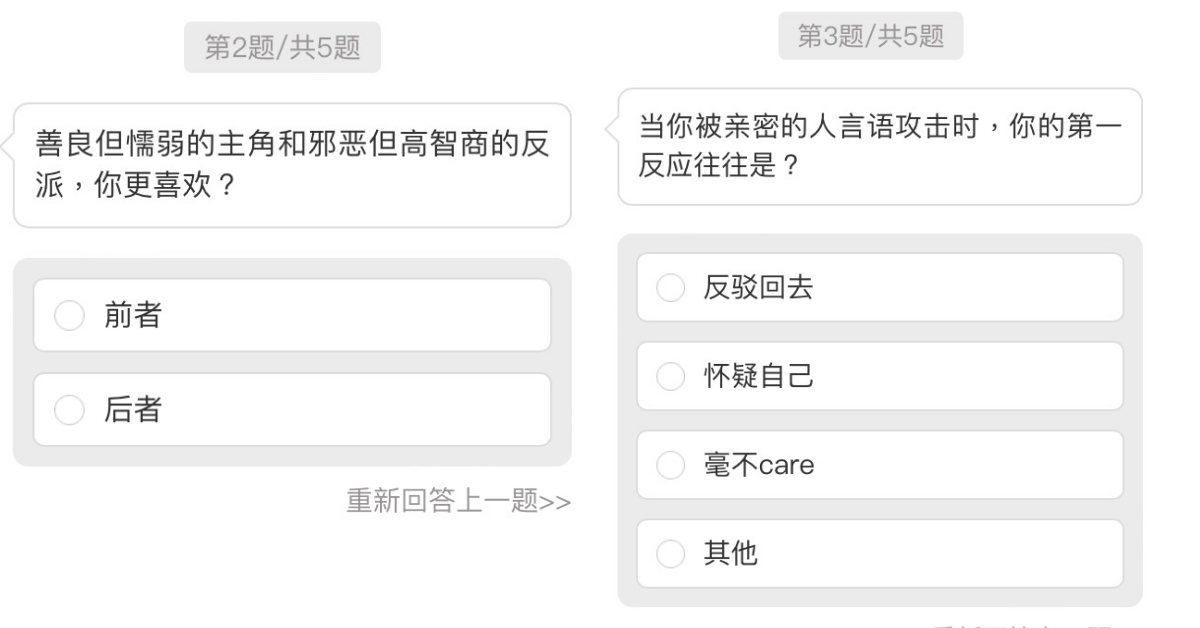The width and height of the screenshot is (1200, 628).
Task: Select the 后者 radio button
Action: point(69,410)
